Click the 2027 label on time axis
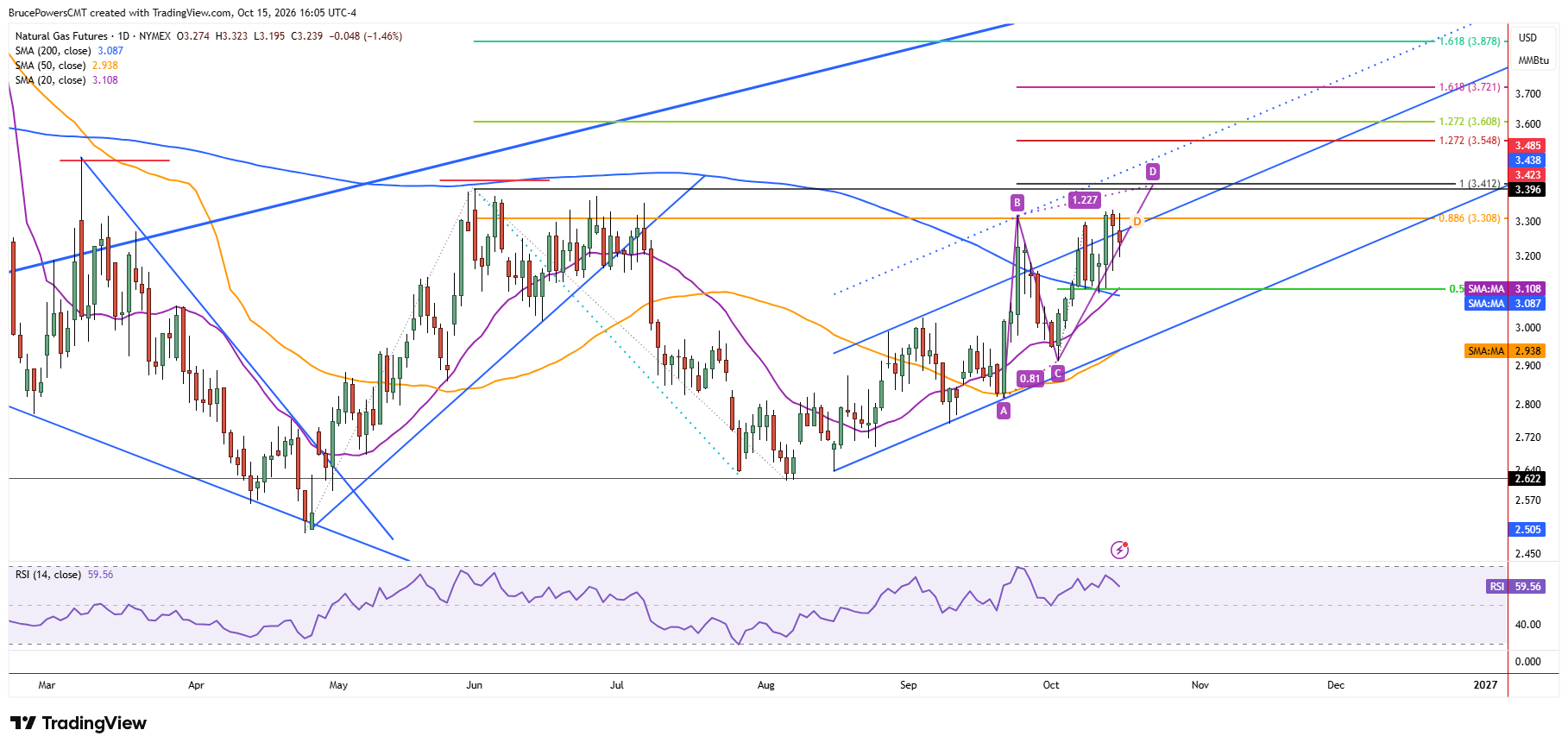The height and width of the screenshot is (749, 1568). (1485, 685)
